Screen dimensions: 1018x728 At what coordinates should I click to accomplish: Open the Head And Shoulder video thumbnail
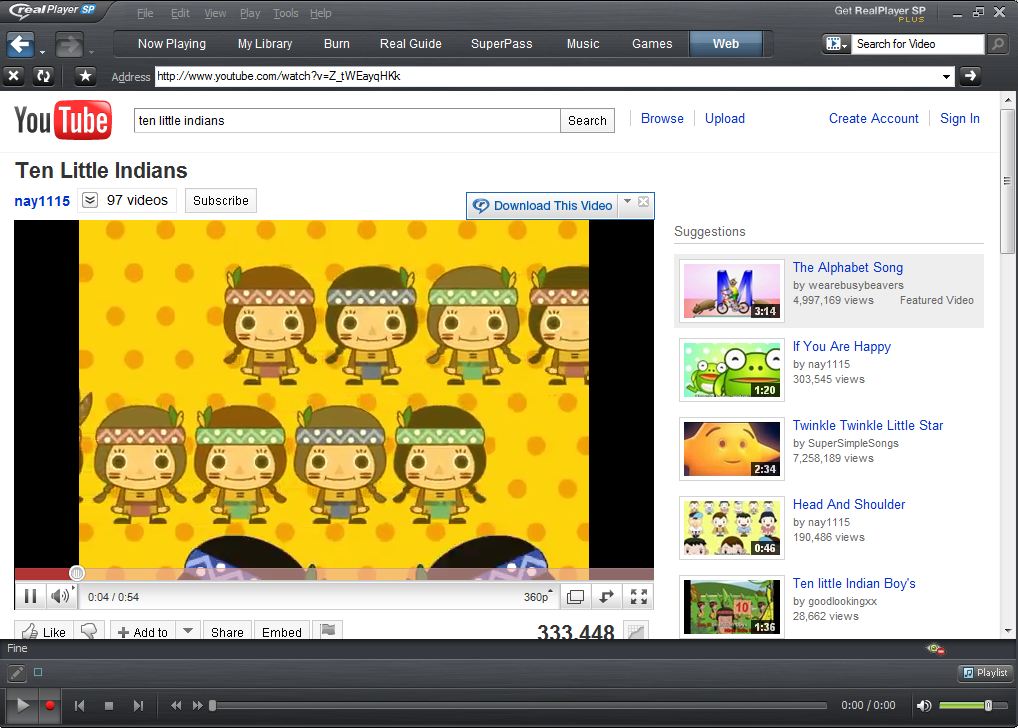click(x=732, y=528)
